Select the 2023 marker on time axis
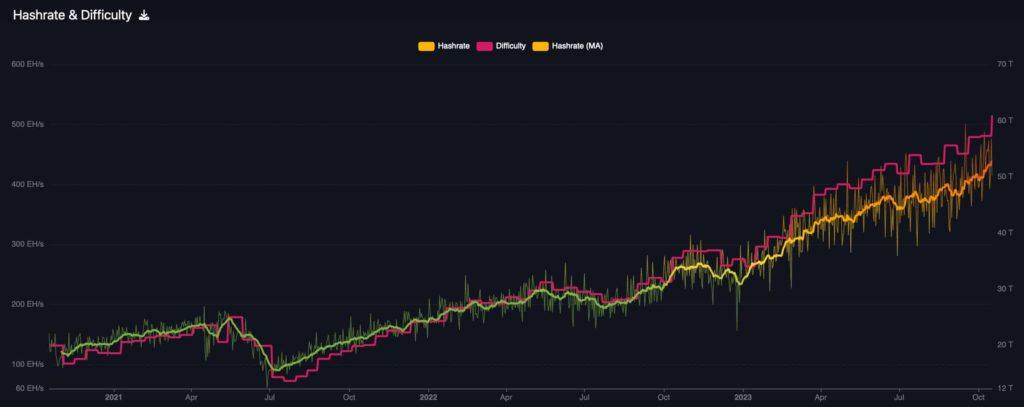The image size is (1024, 407). [x=743, y=397]
